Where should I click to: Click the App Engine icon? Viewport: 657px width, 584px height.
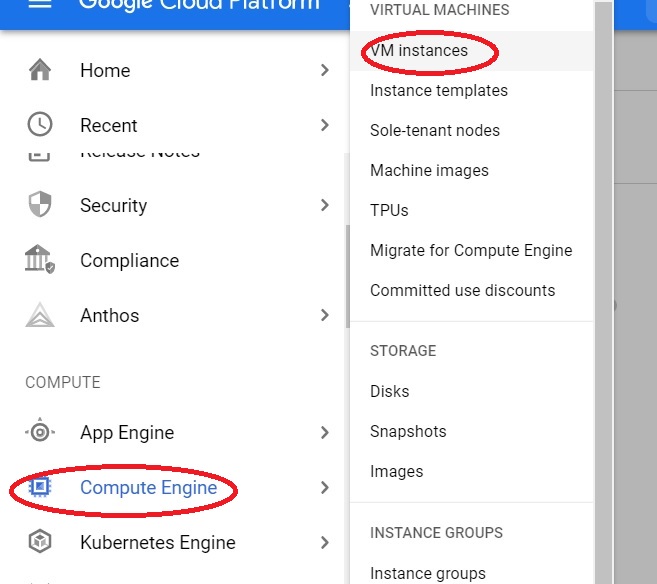(40, 432)
